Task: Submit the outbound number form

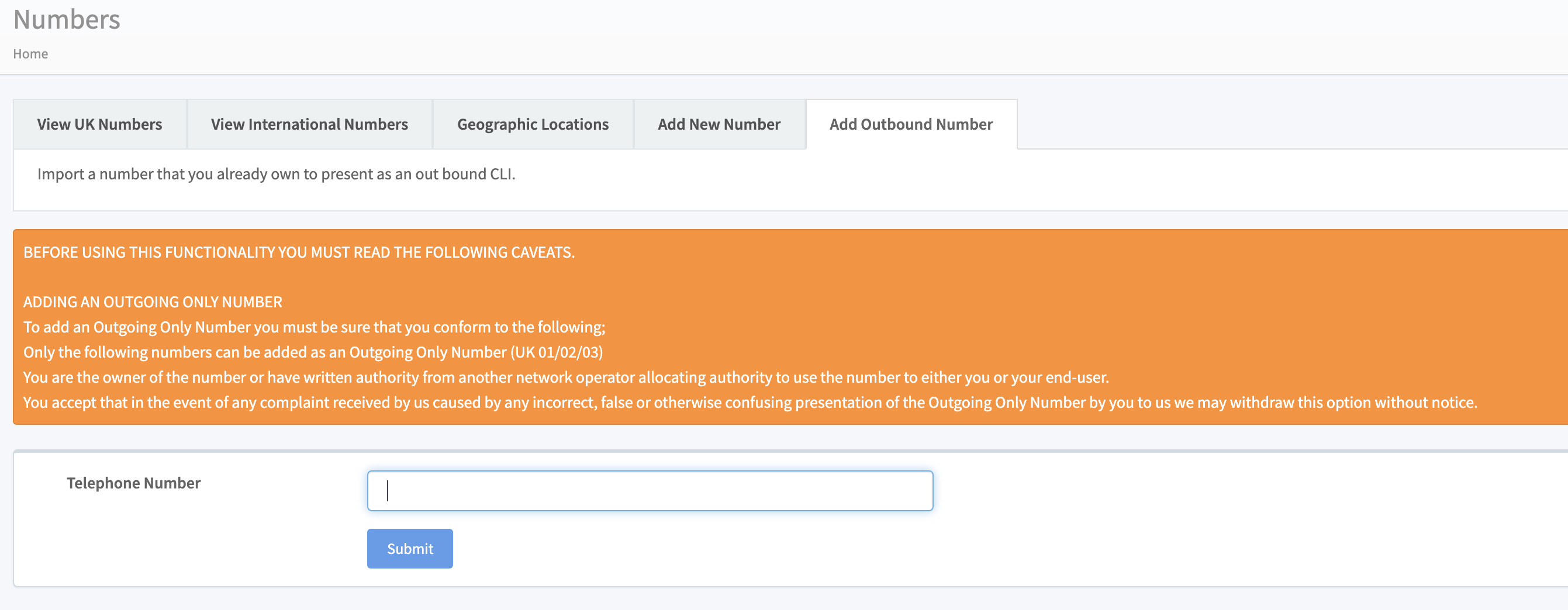Action: click(x=409, y=548)
